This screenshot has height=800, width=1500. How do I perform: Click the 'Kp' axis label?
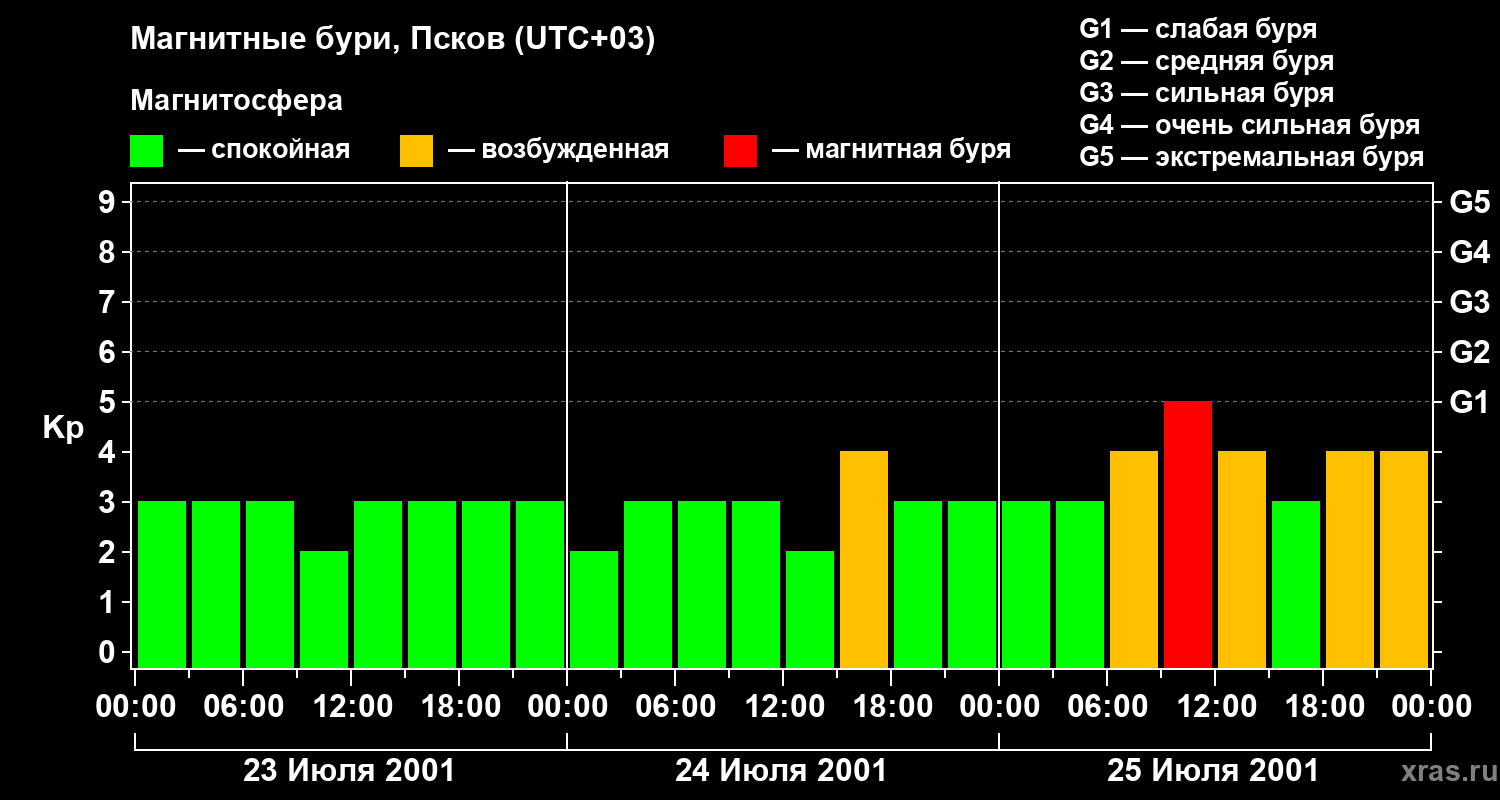63,429
